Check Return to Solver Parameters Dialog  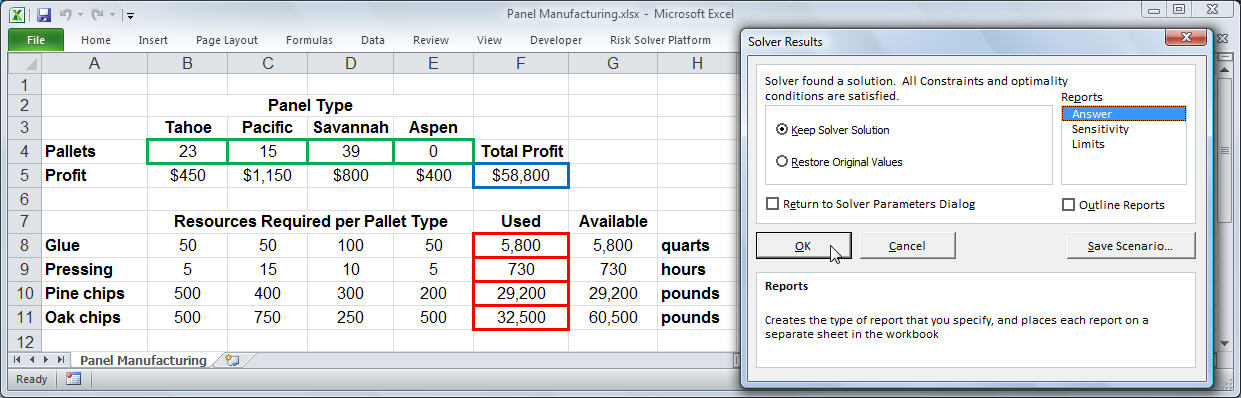point(772,204)
